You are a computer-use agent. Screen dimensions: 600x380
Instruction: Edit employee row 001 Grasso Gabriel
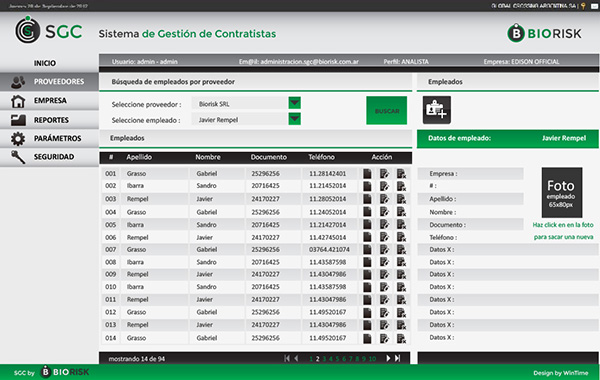tap(384, 174)
